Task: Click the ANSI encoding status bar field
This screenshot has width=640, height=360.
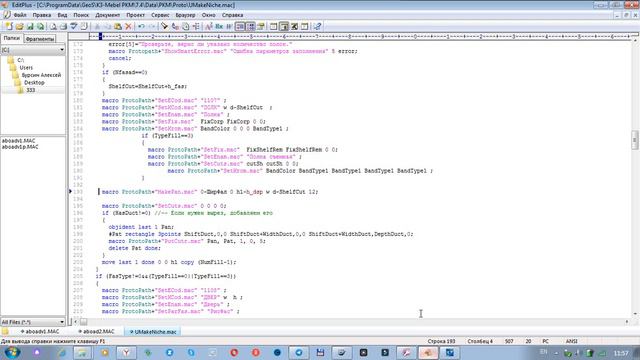Action: pos(571,341)
